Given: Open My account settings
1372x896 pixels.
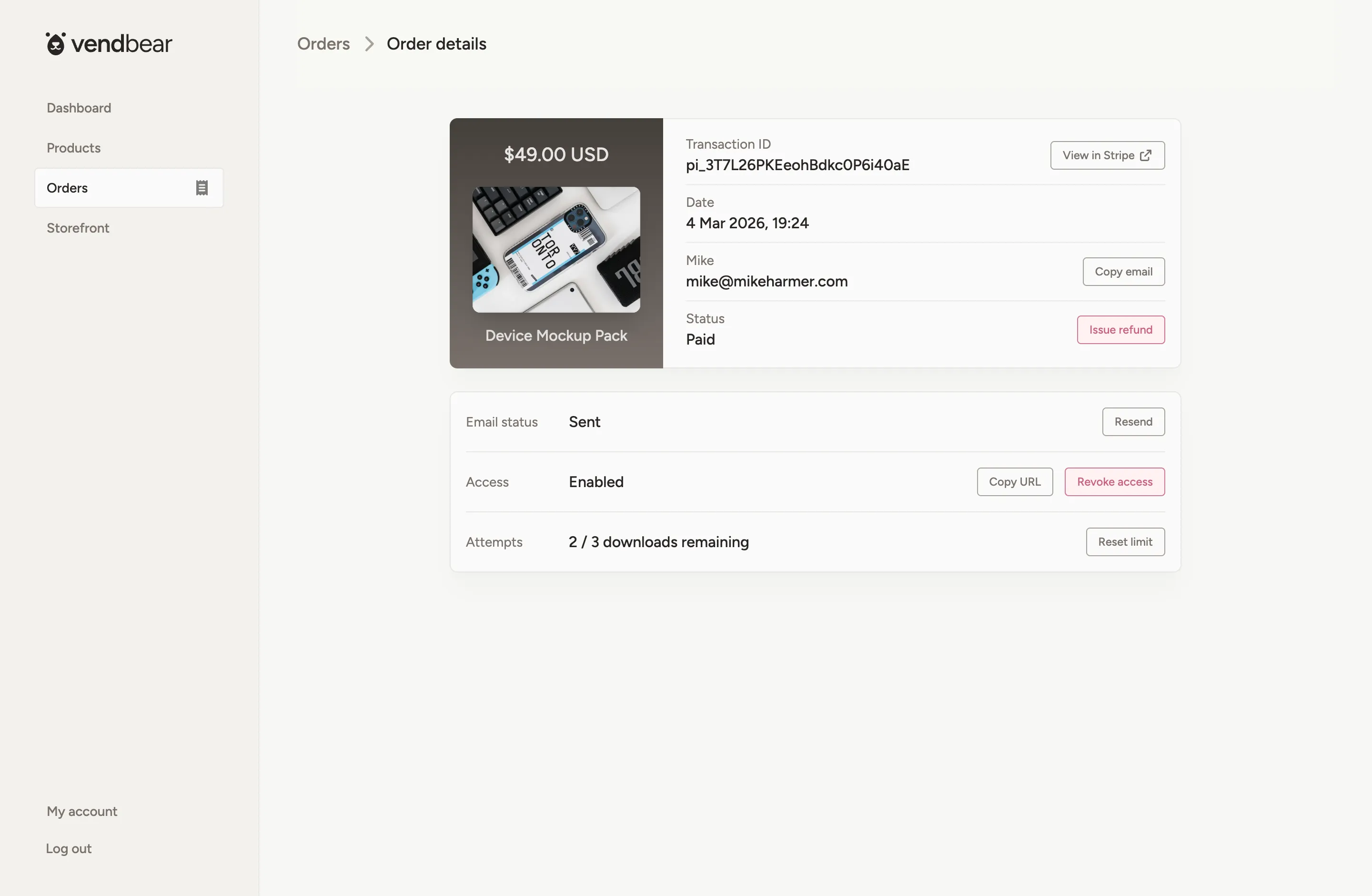Looking at the screenshot, I should pos(81,811).
